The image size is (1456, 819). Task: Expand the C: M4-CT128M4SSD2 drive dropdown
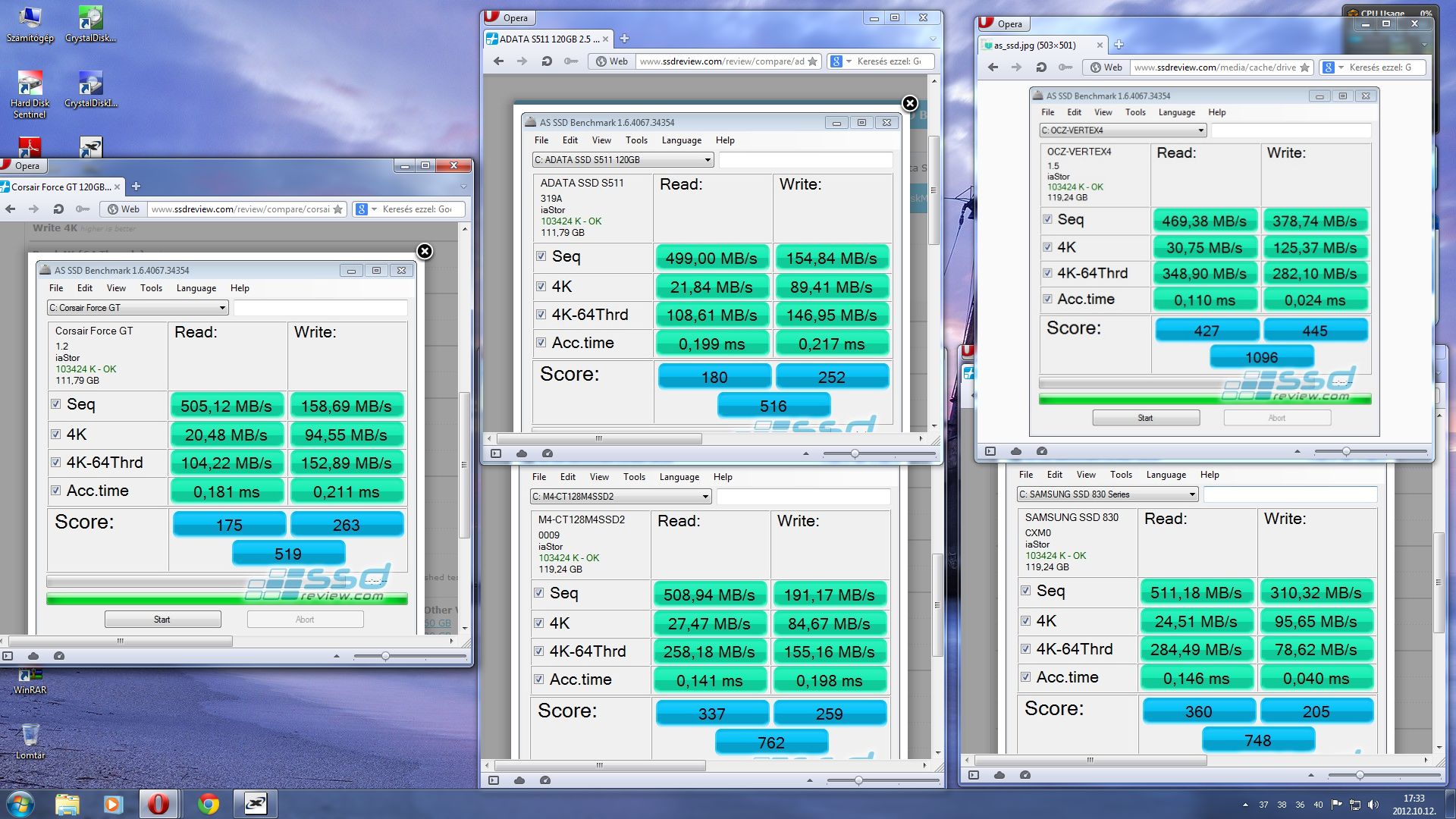click(x=704, y=497)
